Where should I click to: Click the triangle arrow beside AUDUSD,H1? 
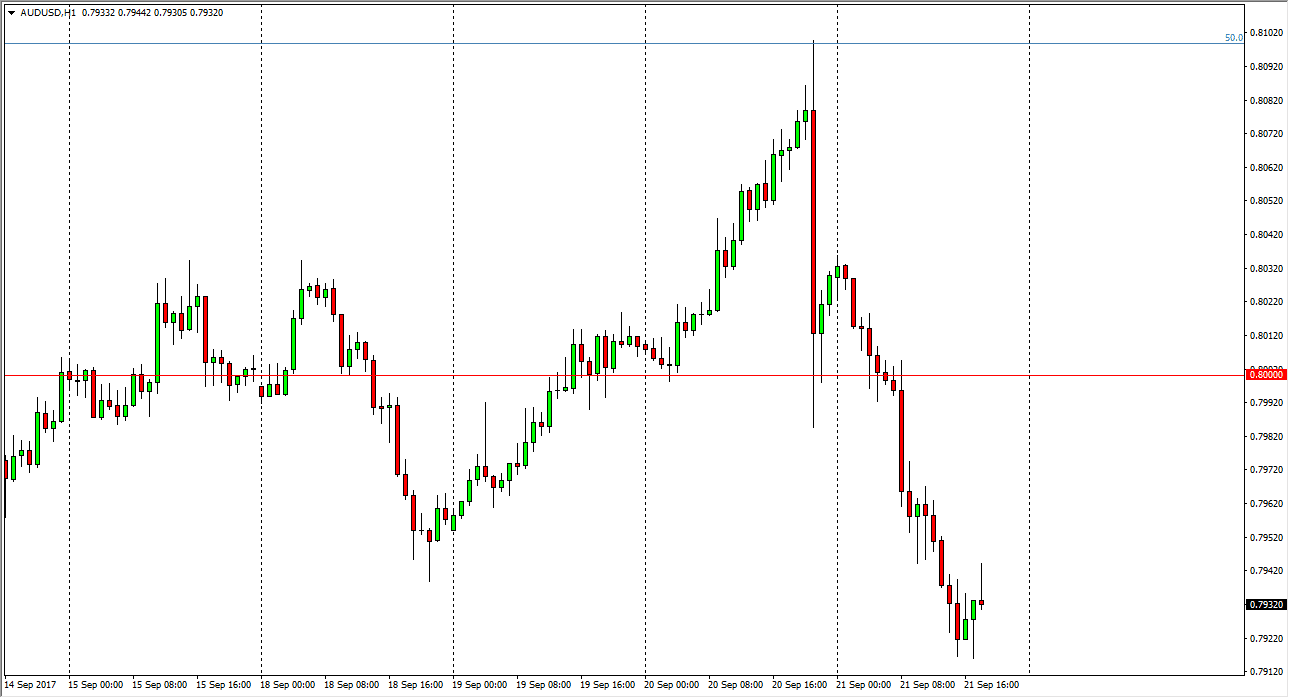click(x=11, y=14)
